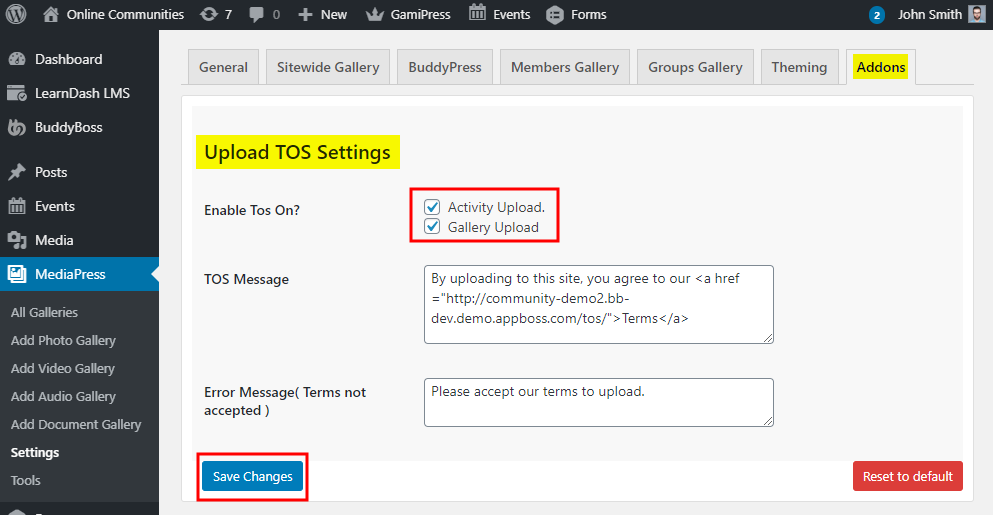Open MediaPress Settings submenu item
Viewport: 993px width, 515px height.
tap(35, 452)
